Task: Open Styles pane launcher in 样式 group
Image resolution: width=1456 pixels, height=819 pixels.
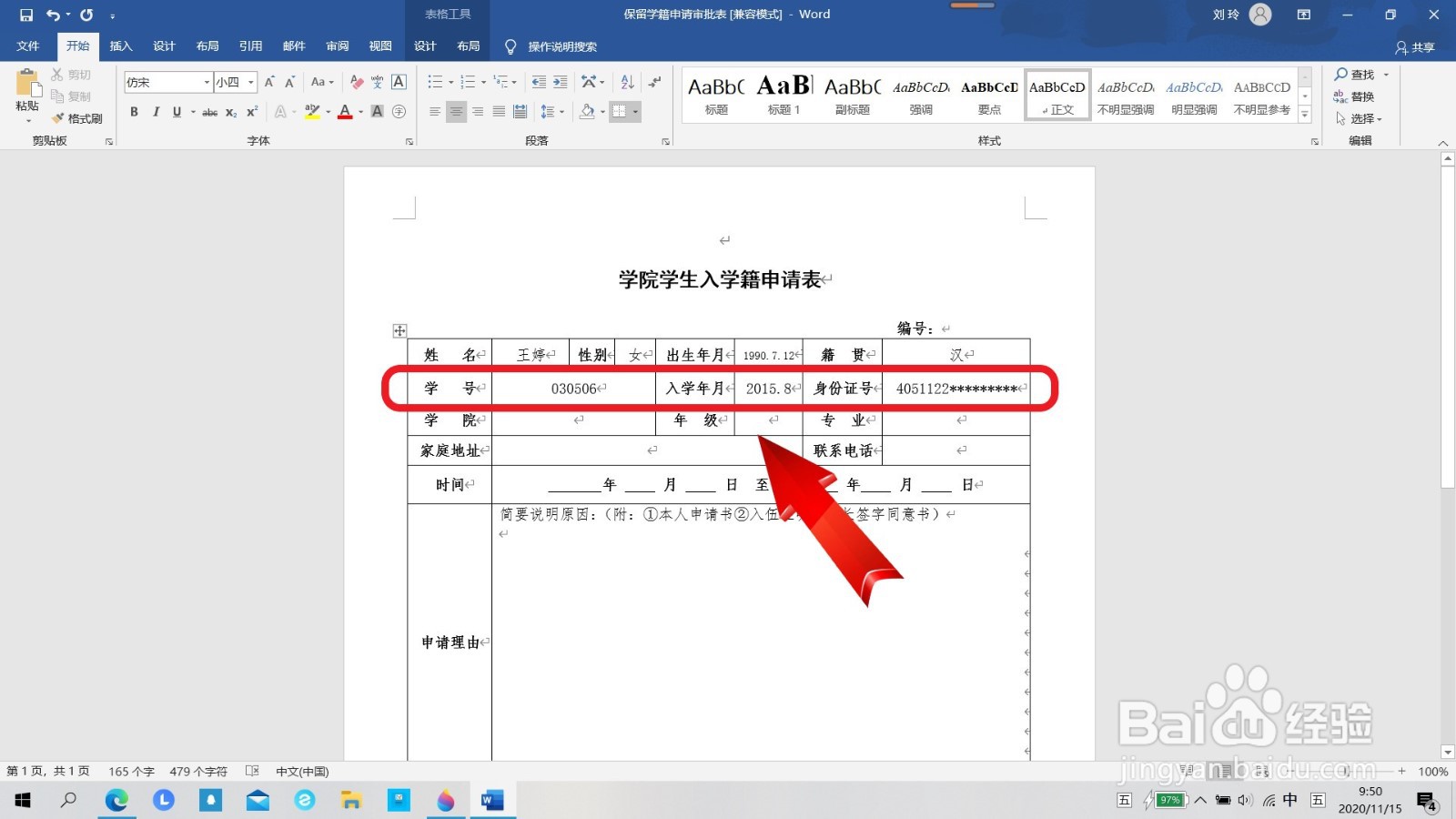Action: coord(1314,141)
